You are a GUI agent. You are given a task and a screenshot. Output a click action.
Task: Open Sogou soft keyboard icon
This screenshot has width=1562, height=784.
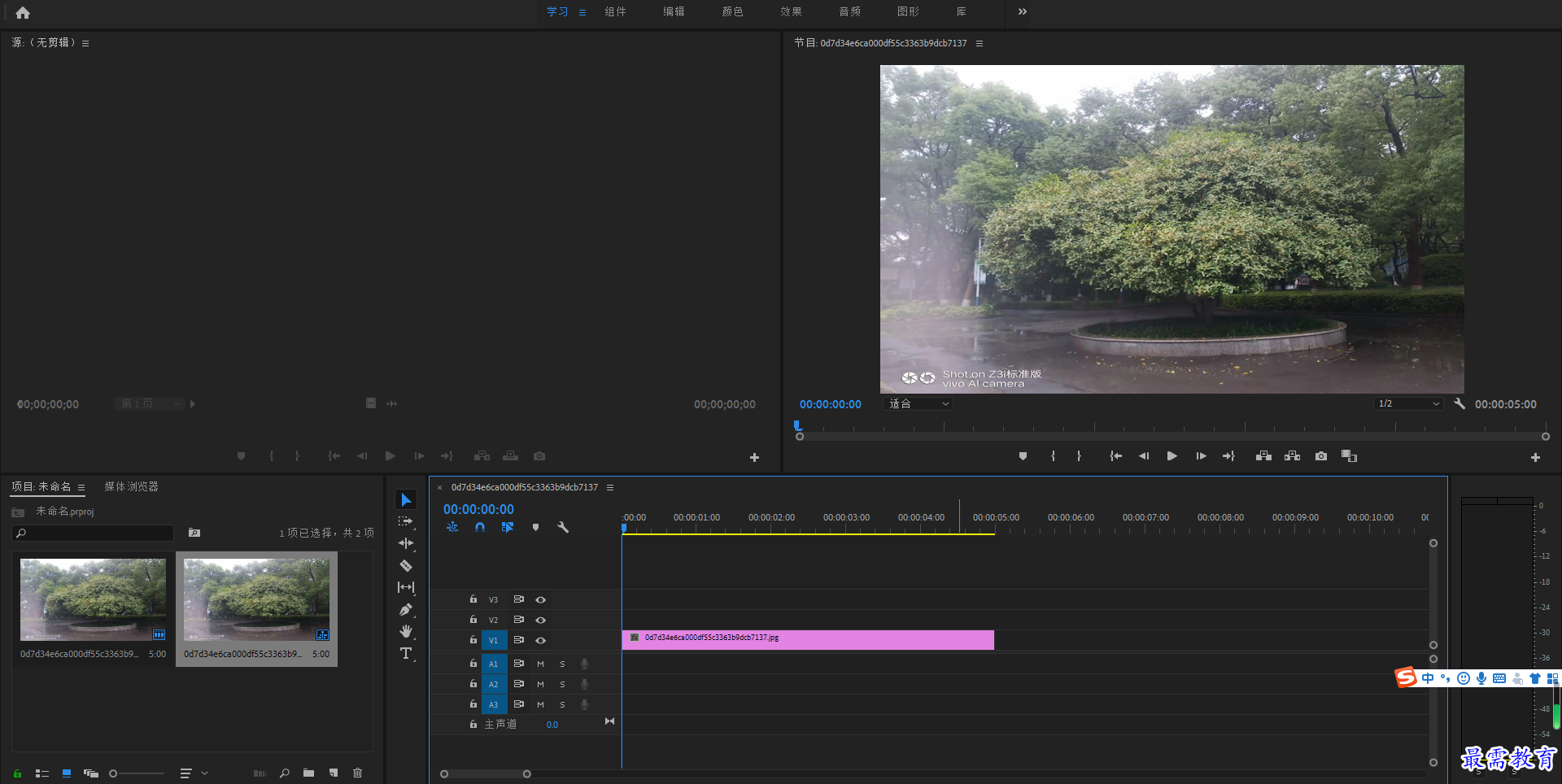pyautogui.click(x=1499, y=678)
